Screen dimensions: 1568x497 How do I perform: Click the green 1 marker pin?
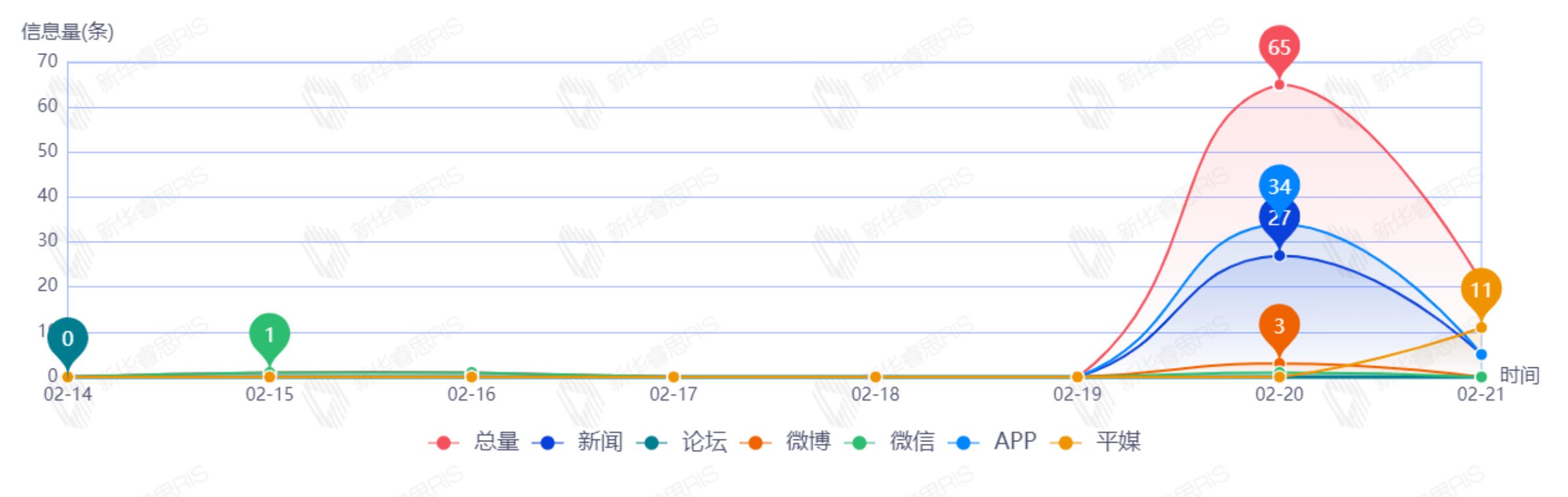[269, 335]
